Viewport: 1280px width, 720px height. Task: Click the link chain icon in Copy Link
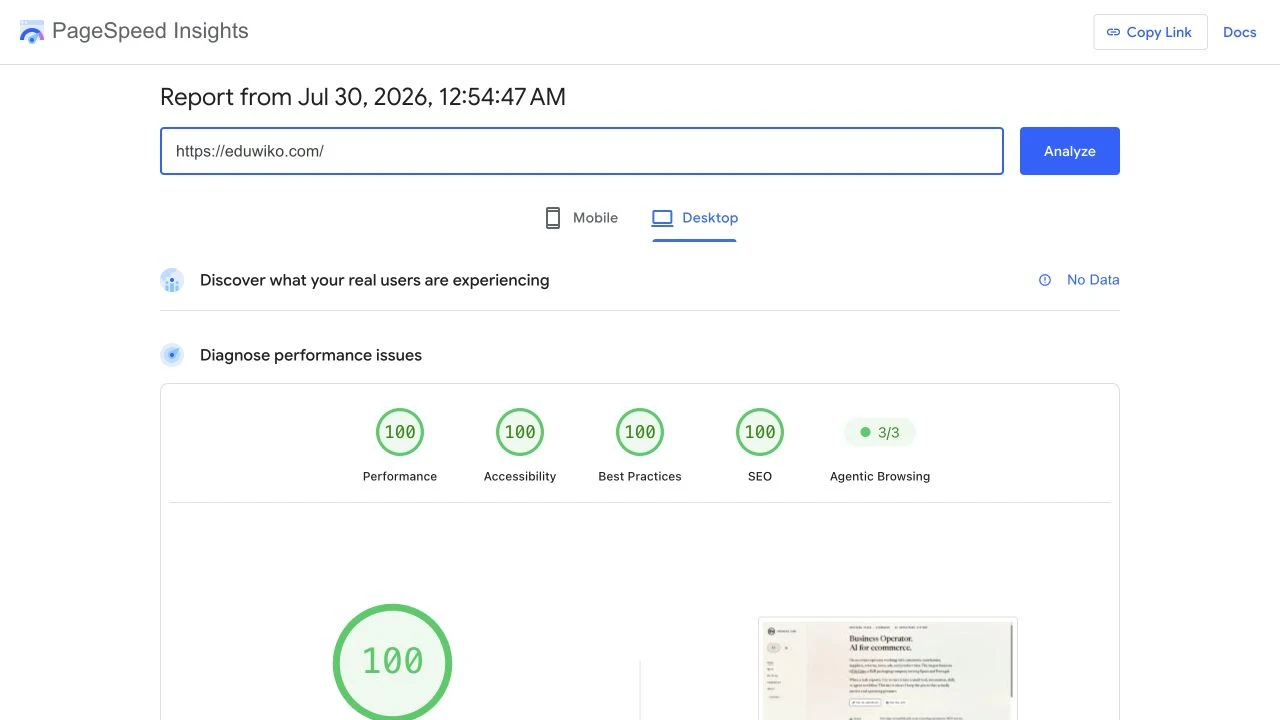tap(1113, 32)
